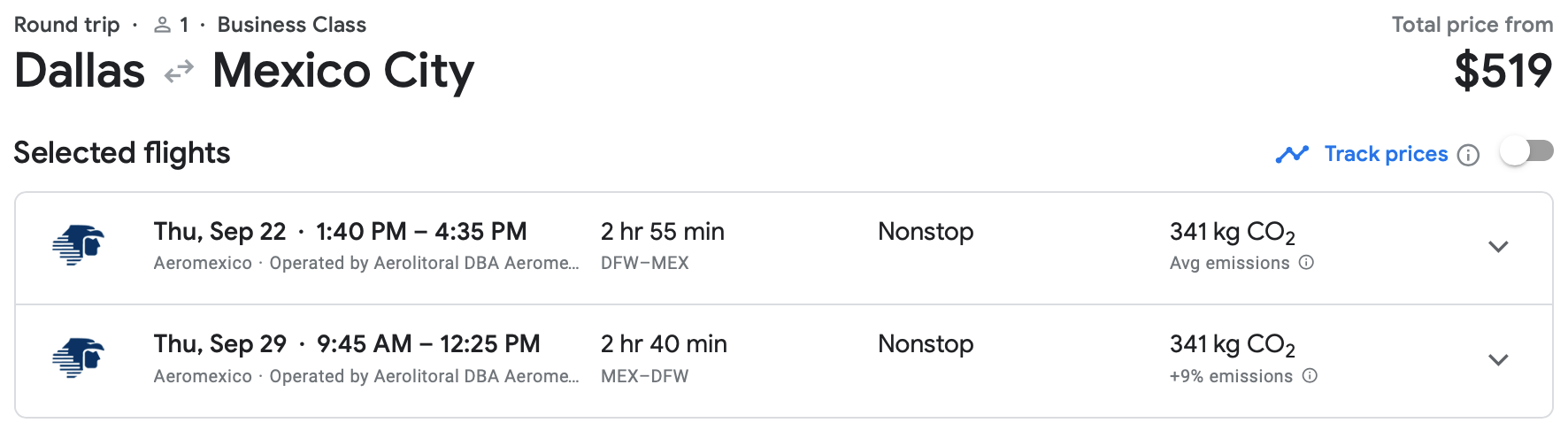Click the DFW–MEX route text
Screen dimensions: 1568x446
click(x=645, y=263)
